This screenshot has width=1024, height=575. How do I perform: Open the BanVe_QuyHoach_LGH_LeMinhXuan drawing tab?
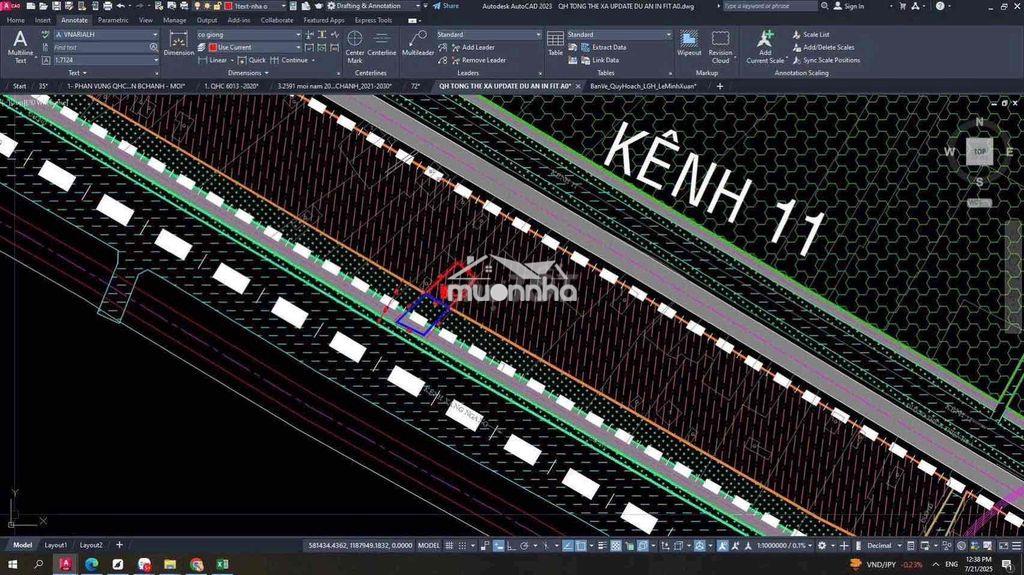tap(643, 86)
